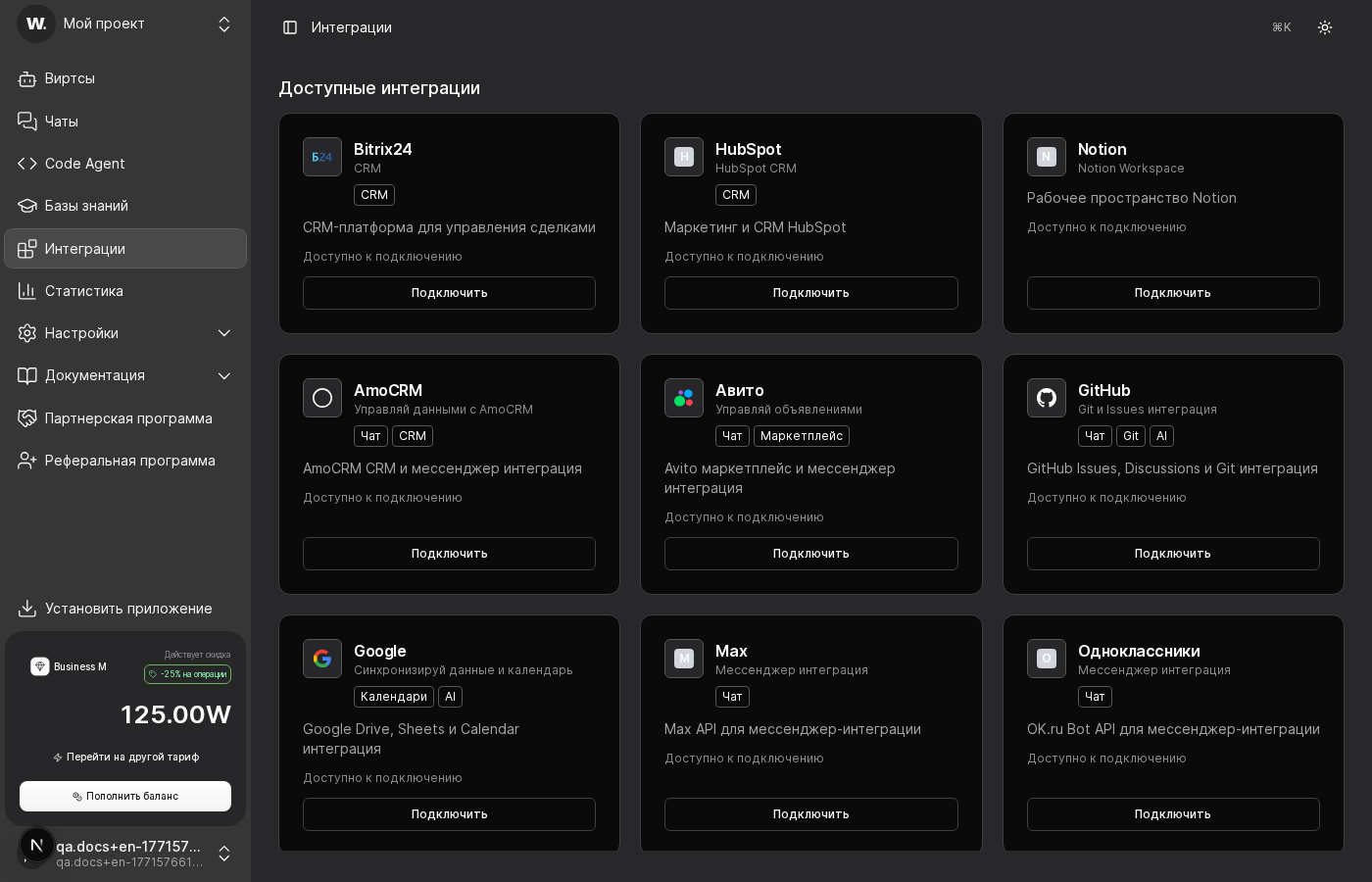The width and height of the screenshot is (1372, 882).
Task: Open search using the ⌘K control
Action: pos(1281,27)
